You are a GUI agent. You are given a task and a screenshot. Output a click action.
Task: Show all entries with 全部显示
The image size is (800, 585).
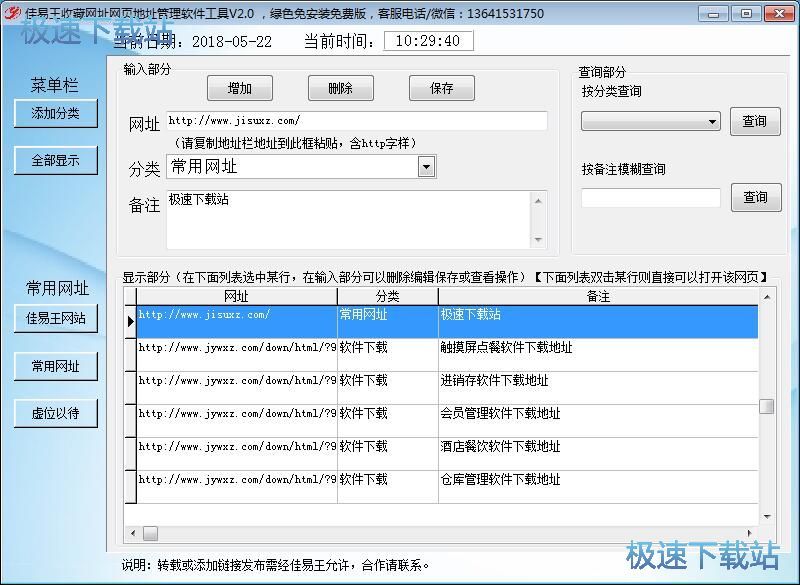point(56,161)
